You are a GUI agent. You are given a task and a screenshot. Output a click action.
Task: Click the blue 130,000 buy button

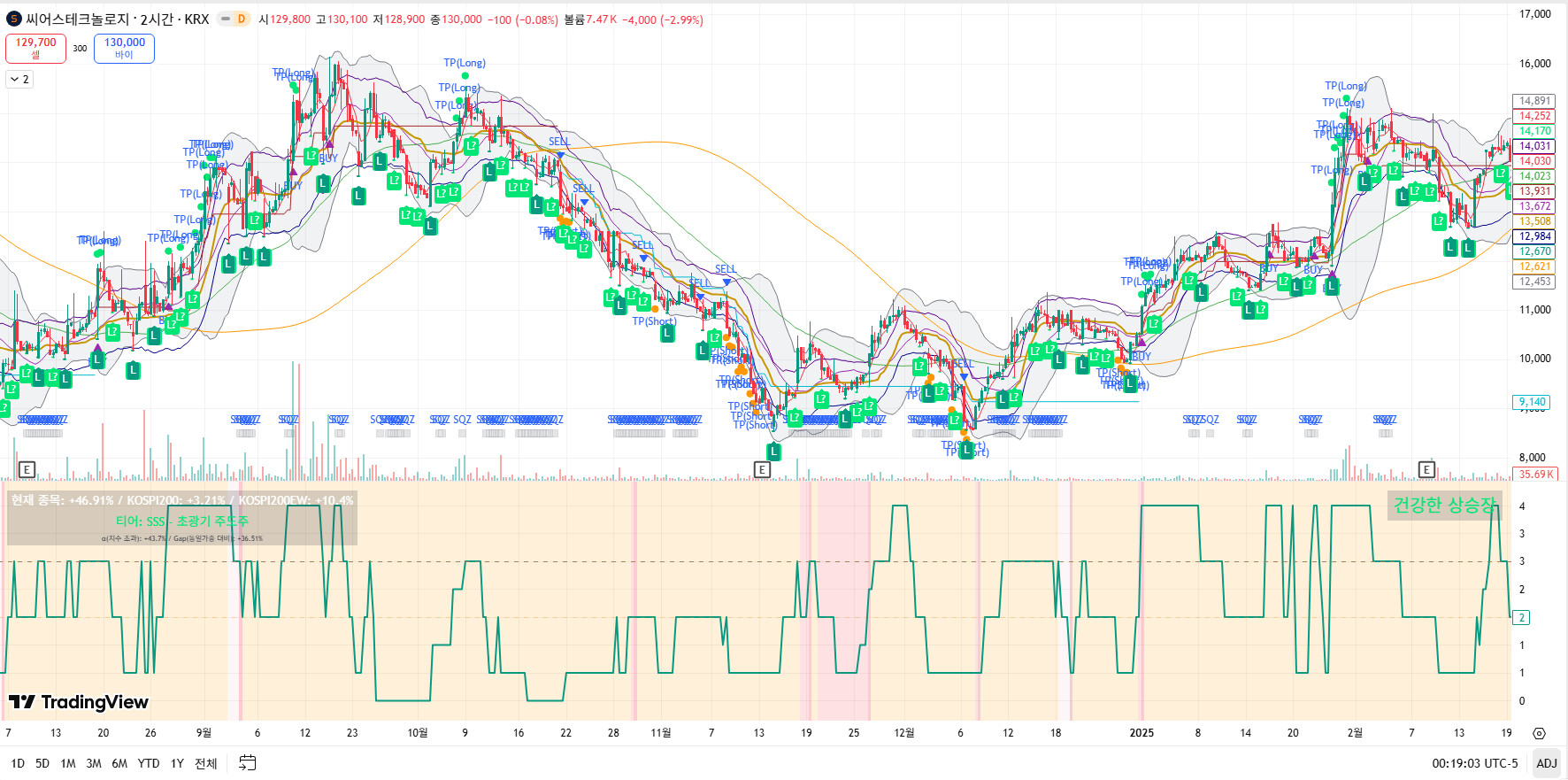pos(124,48)
